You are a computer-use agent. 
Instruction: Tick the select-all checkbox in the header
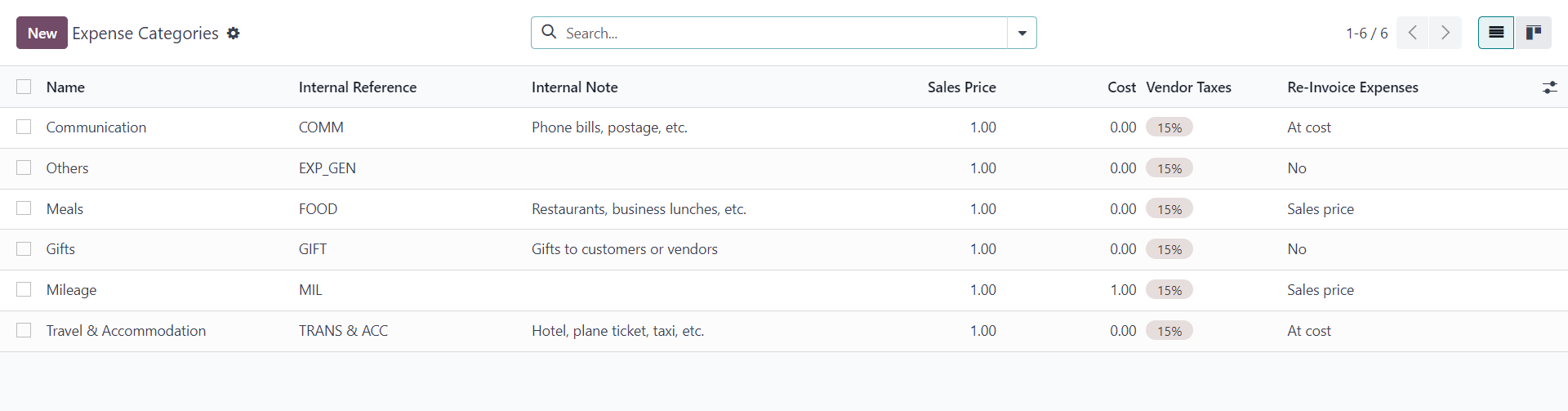24,87
